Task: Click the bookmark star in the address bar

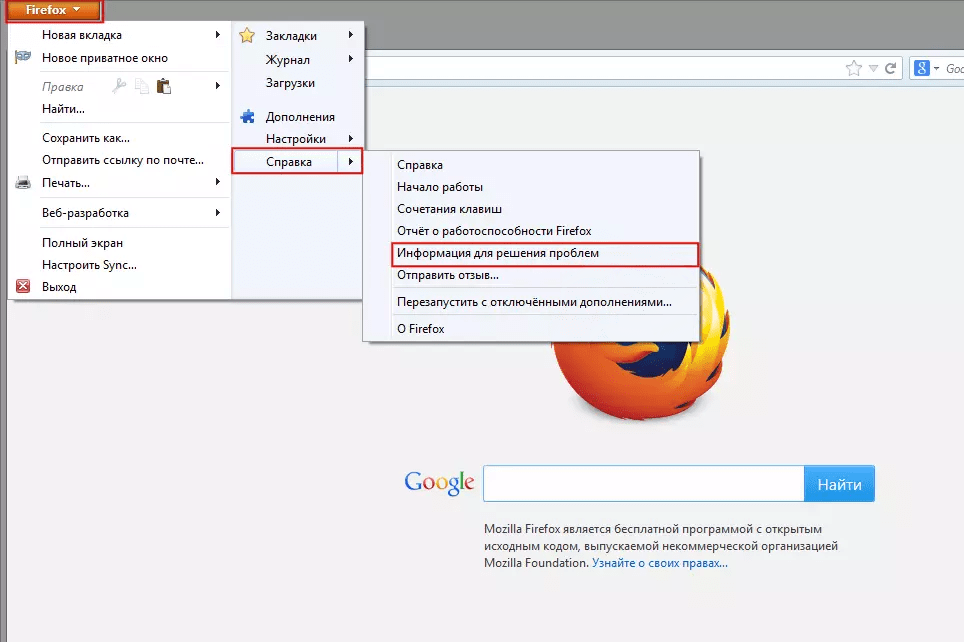Action: tap(853, 68)
